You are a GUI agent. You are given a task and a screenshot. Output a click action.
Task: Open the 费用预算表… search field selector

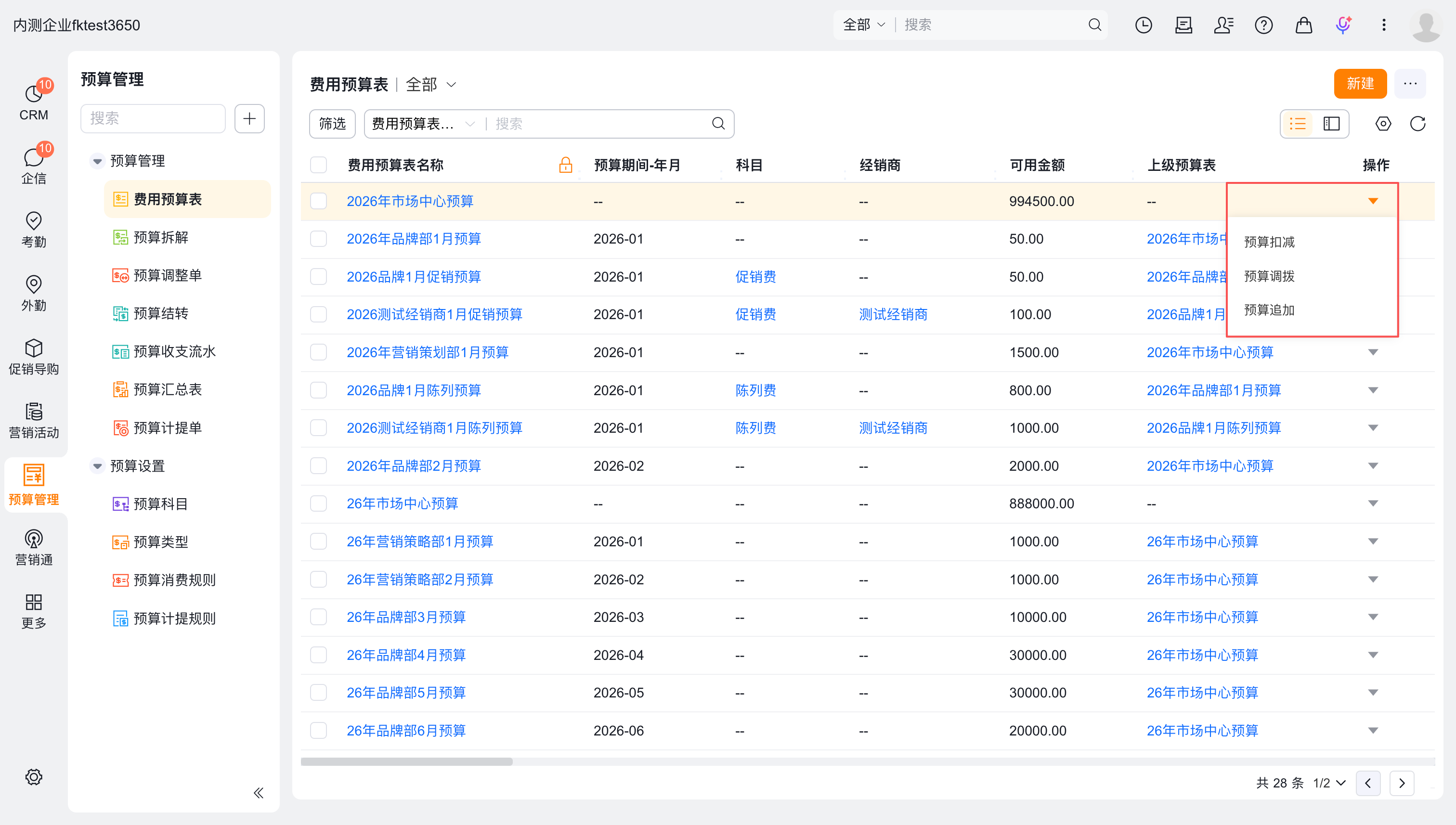click(423, 124)
